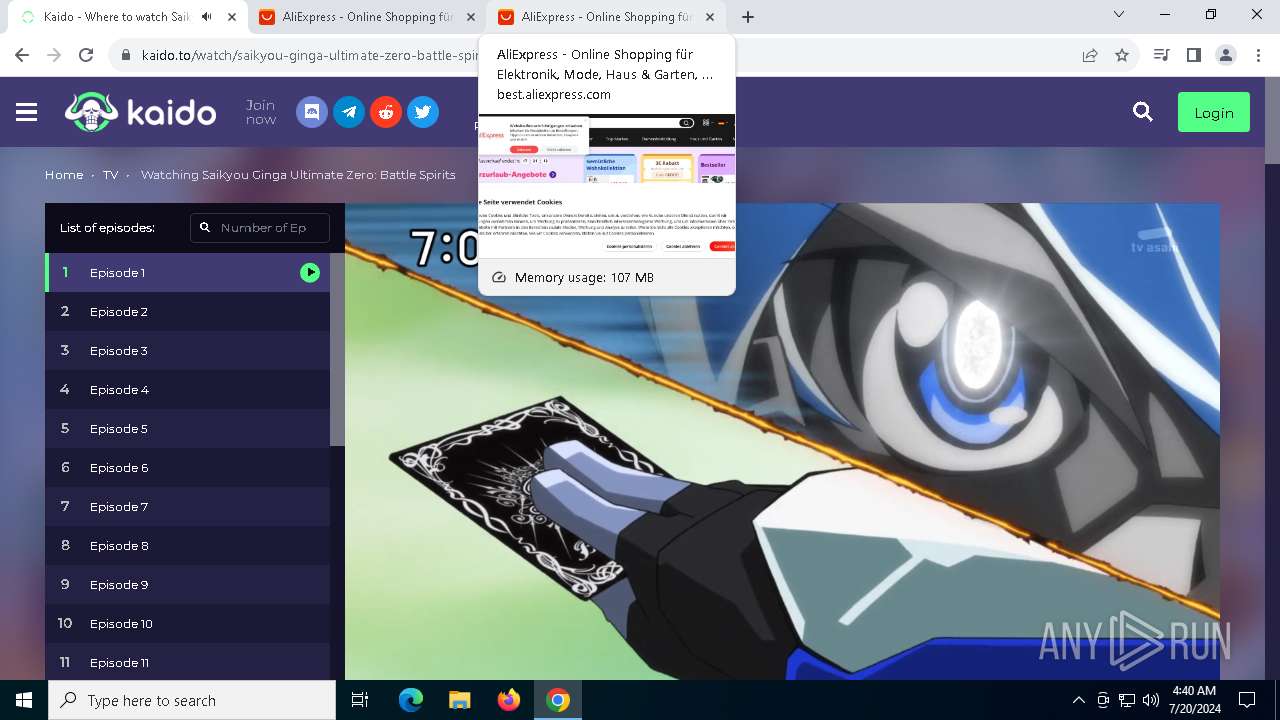Open the Windows notification center
Image resolution: width=1280 pixels, height=720 pixels.
(1247, 700)
